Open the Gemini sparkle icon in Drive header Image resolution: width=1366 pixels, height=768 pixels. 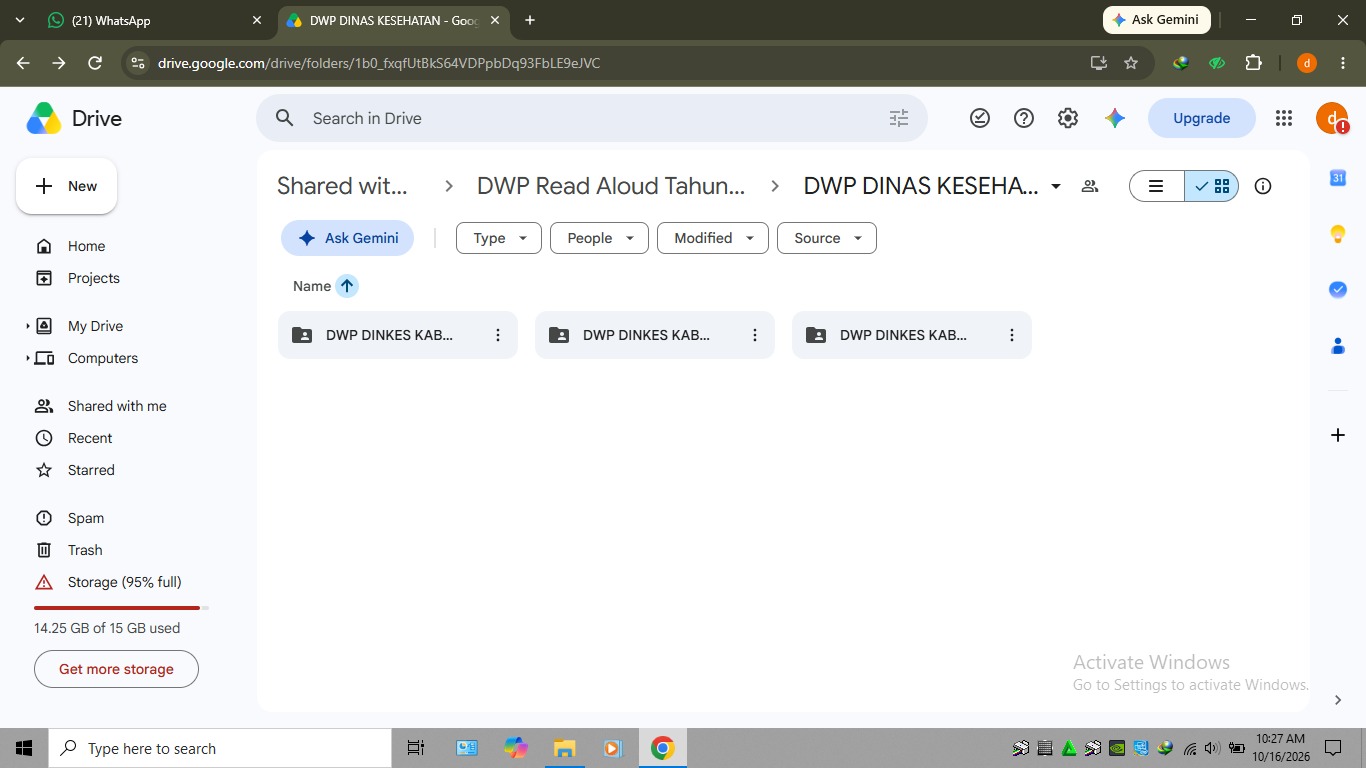point(1115,118)
